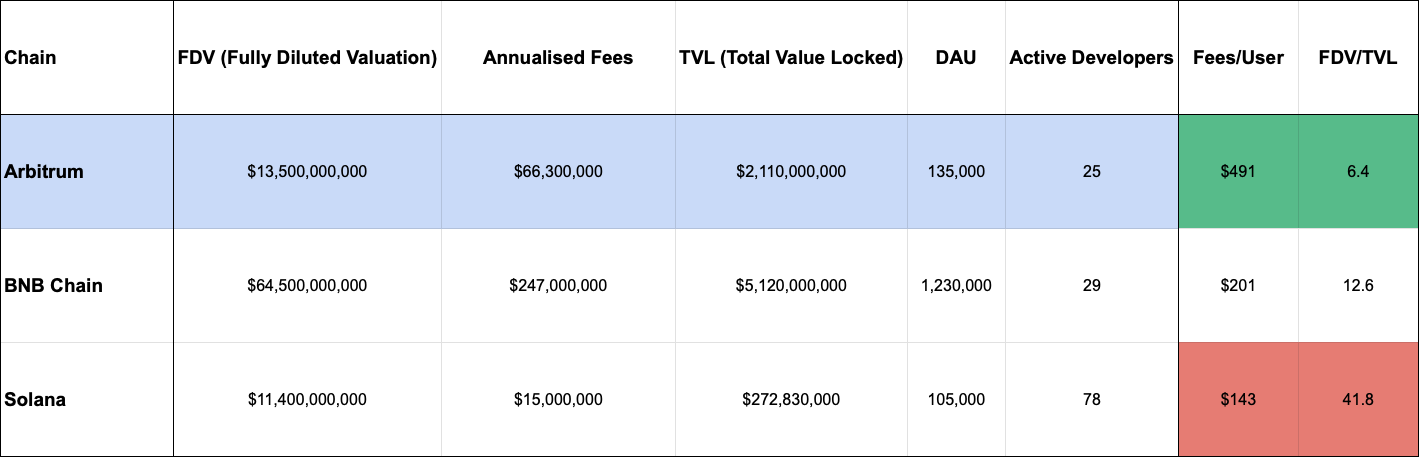The width and height of the screenshot is (1419, 457).
Task: Click the DAU column header
Action: (x=956, y=57)
